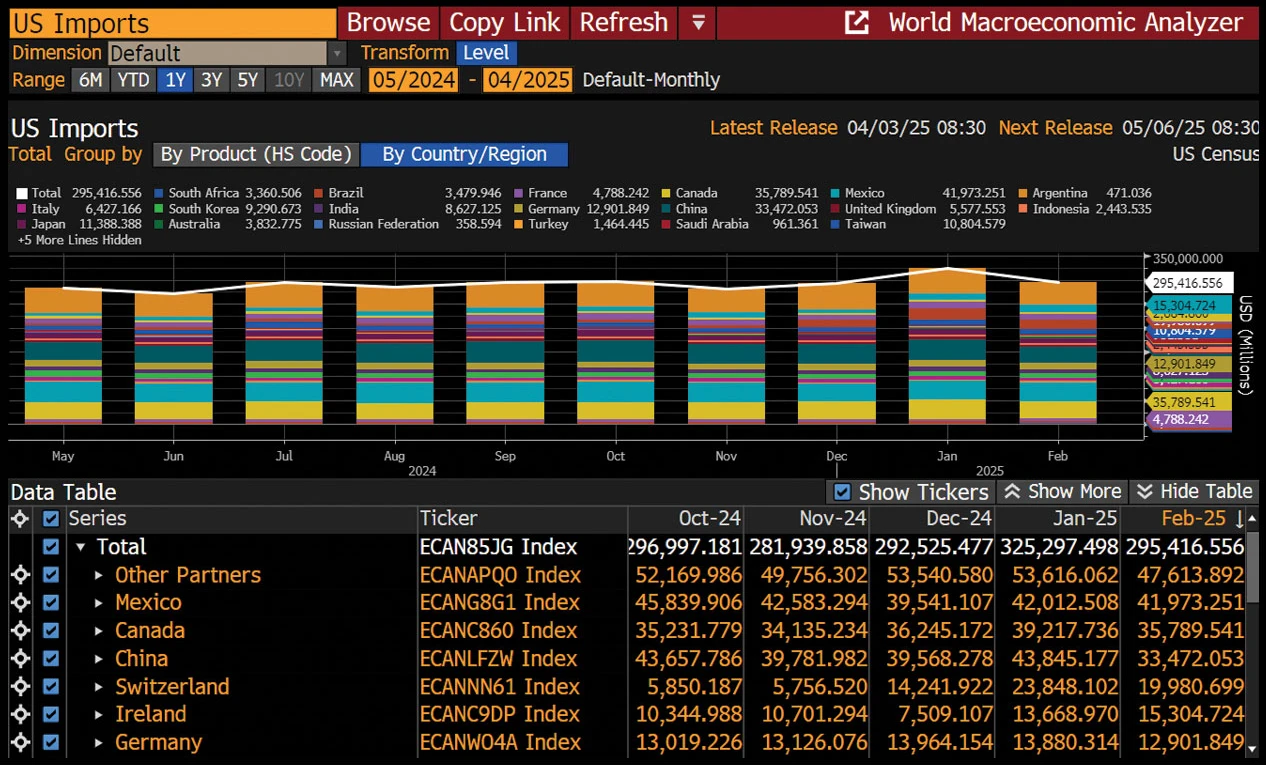
Task: Click the Copy Link button
Action: [x=505, y=22]
